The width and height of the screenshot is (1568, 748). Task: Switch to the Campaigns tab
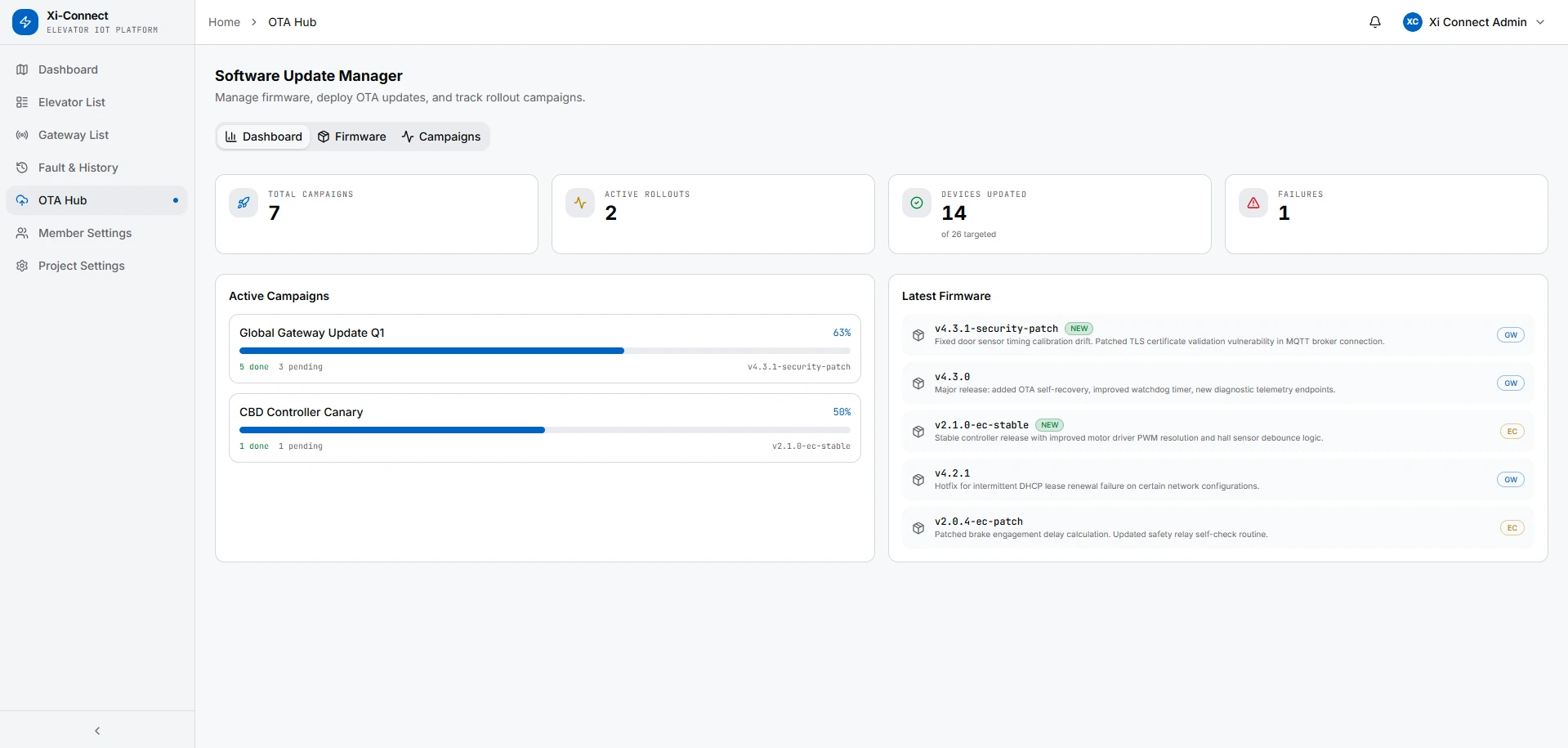441,137
